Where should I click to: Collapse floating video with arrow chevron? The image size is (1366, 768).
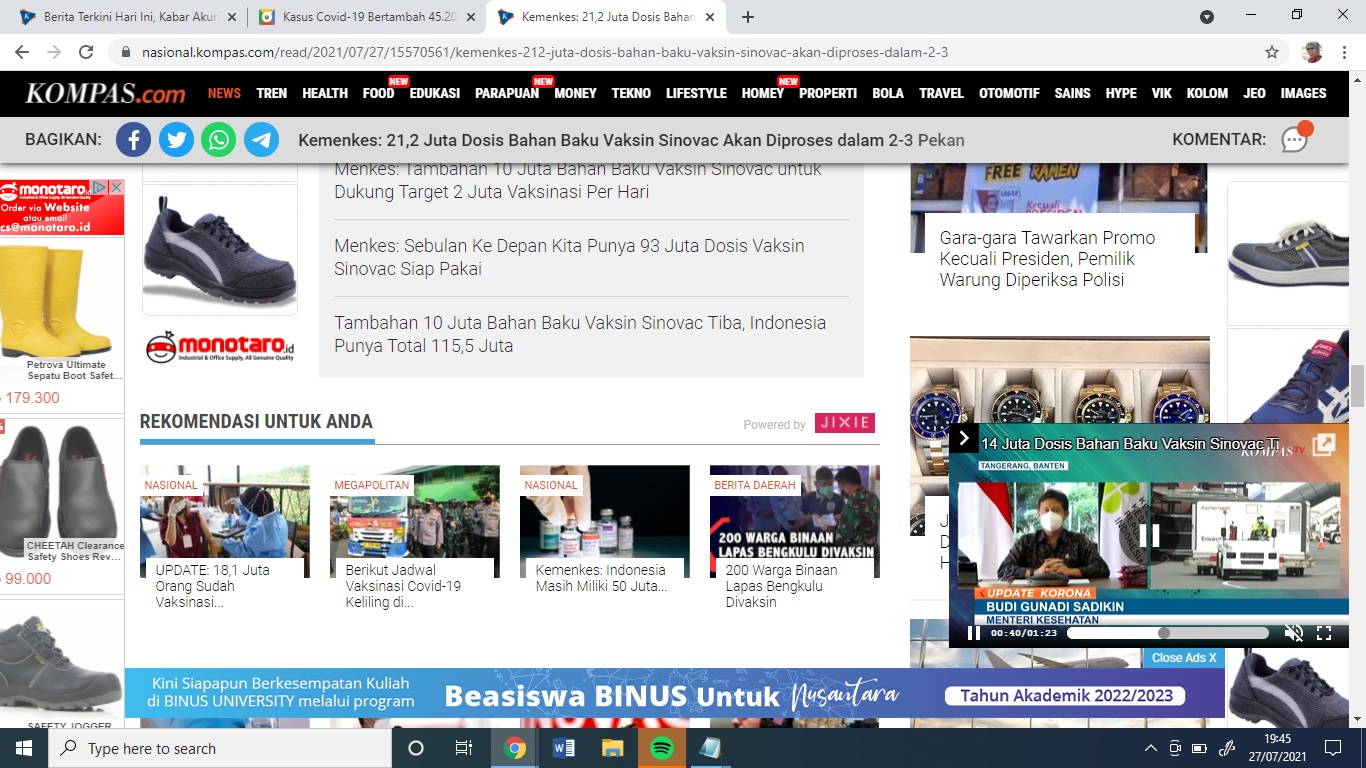(963, 438)
